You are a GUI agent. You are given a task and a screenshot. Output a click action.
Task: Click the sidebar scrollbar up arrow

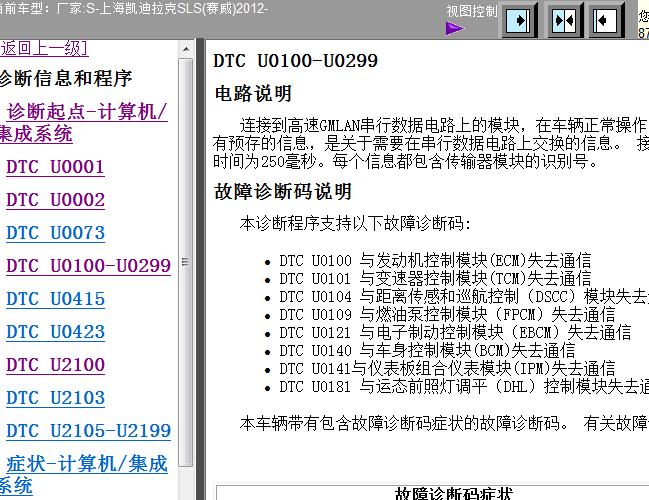point(186,49)
